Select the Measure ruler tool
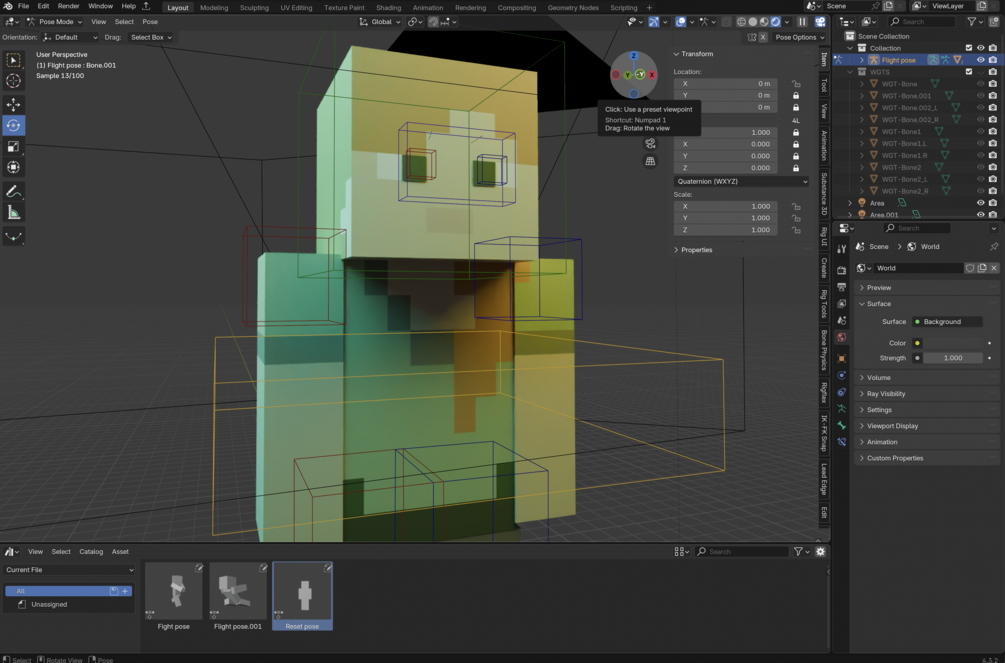Screen dimensions: 1005x663 13,213
